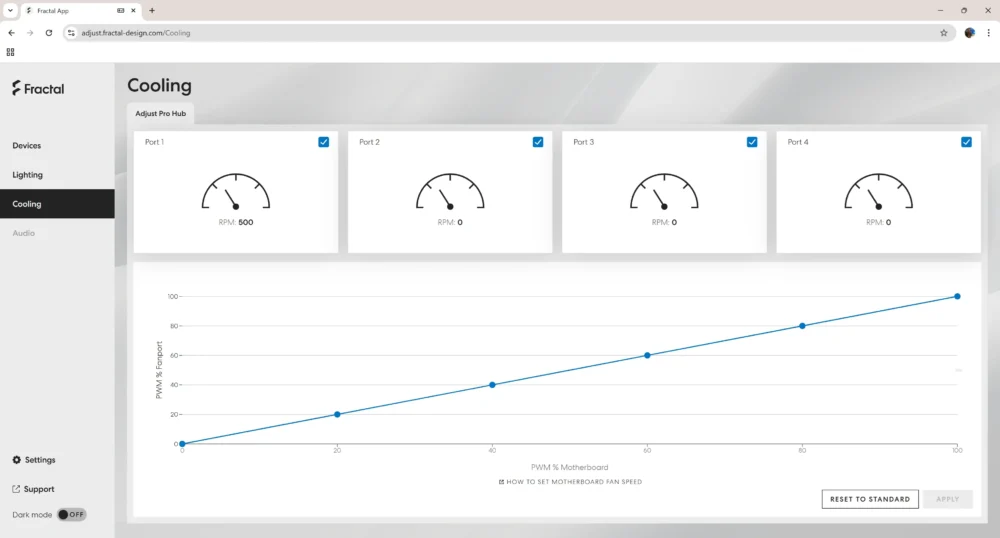Click Reset to Standard button
The image size is (1000, 538).
pos(870,499)
